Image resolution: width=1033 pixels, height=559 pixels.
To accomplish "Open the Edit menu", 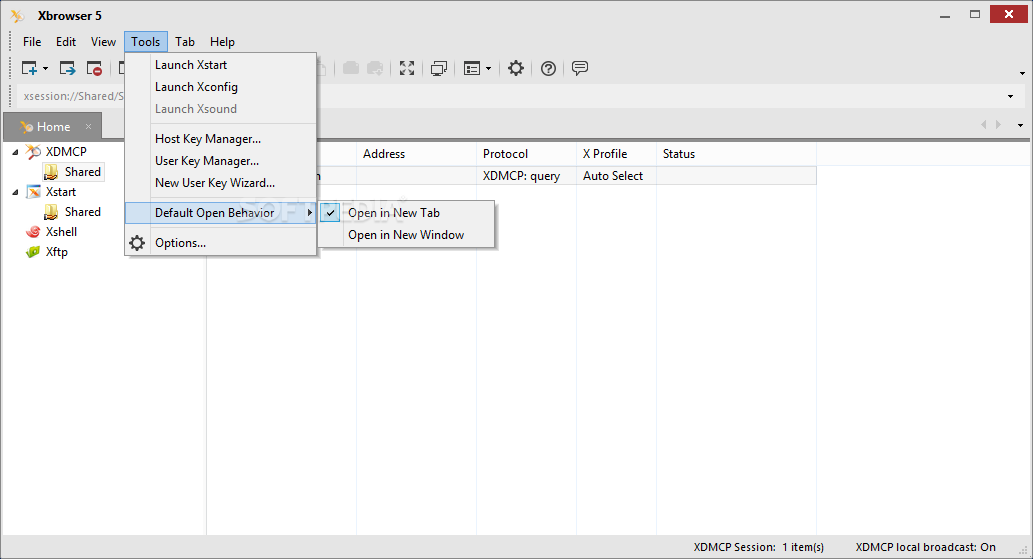I will point(66,41).
